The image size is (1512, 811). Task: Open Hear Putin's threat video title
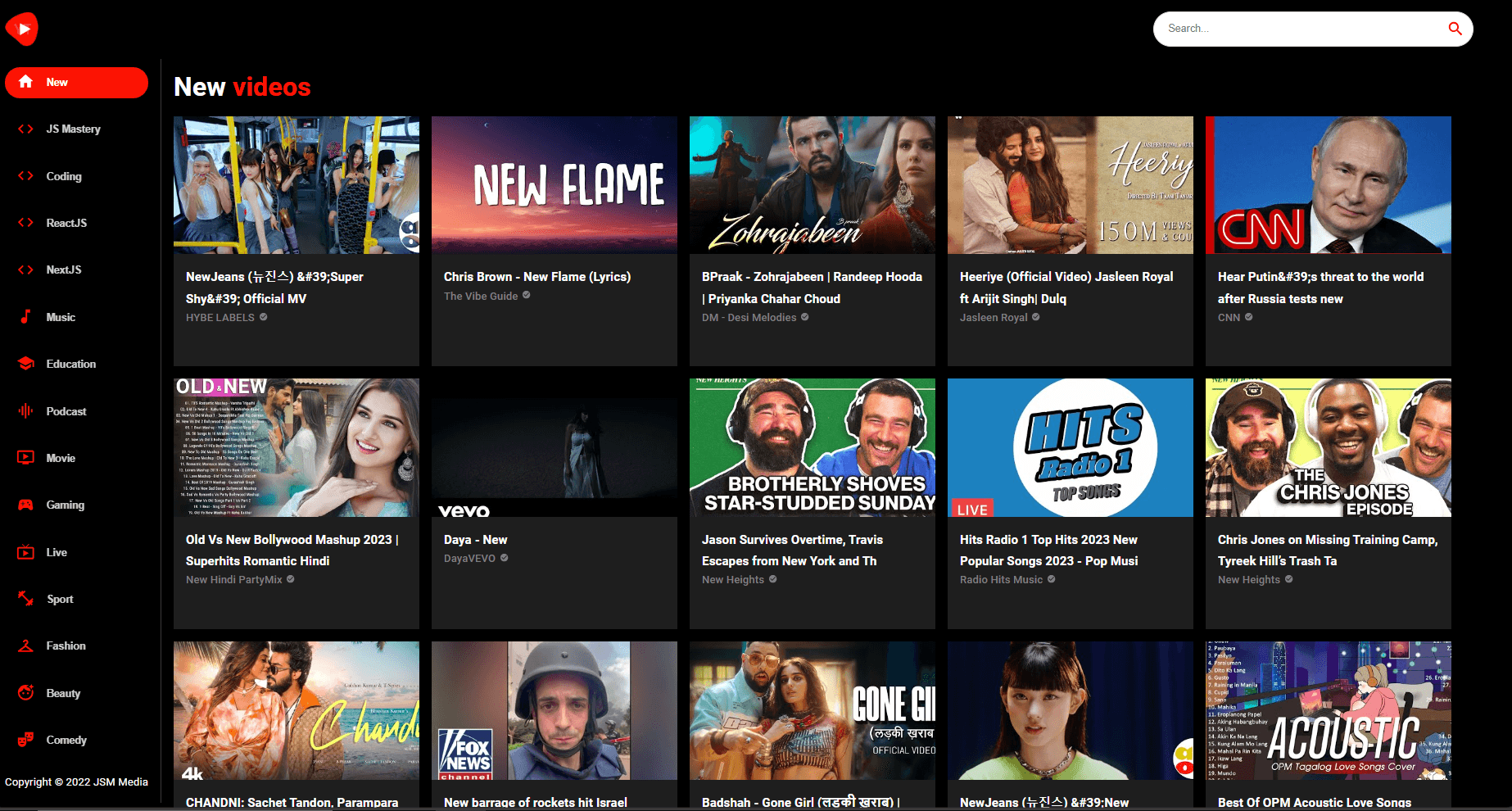(x=1320, y=288)
